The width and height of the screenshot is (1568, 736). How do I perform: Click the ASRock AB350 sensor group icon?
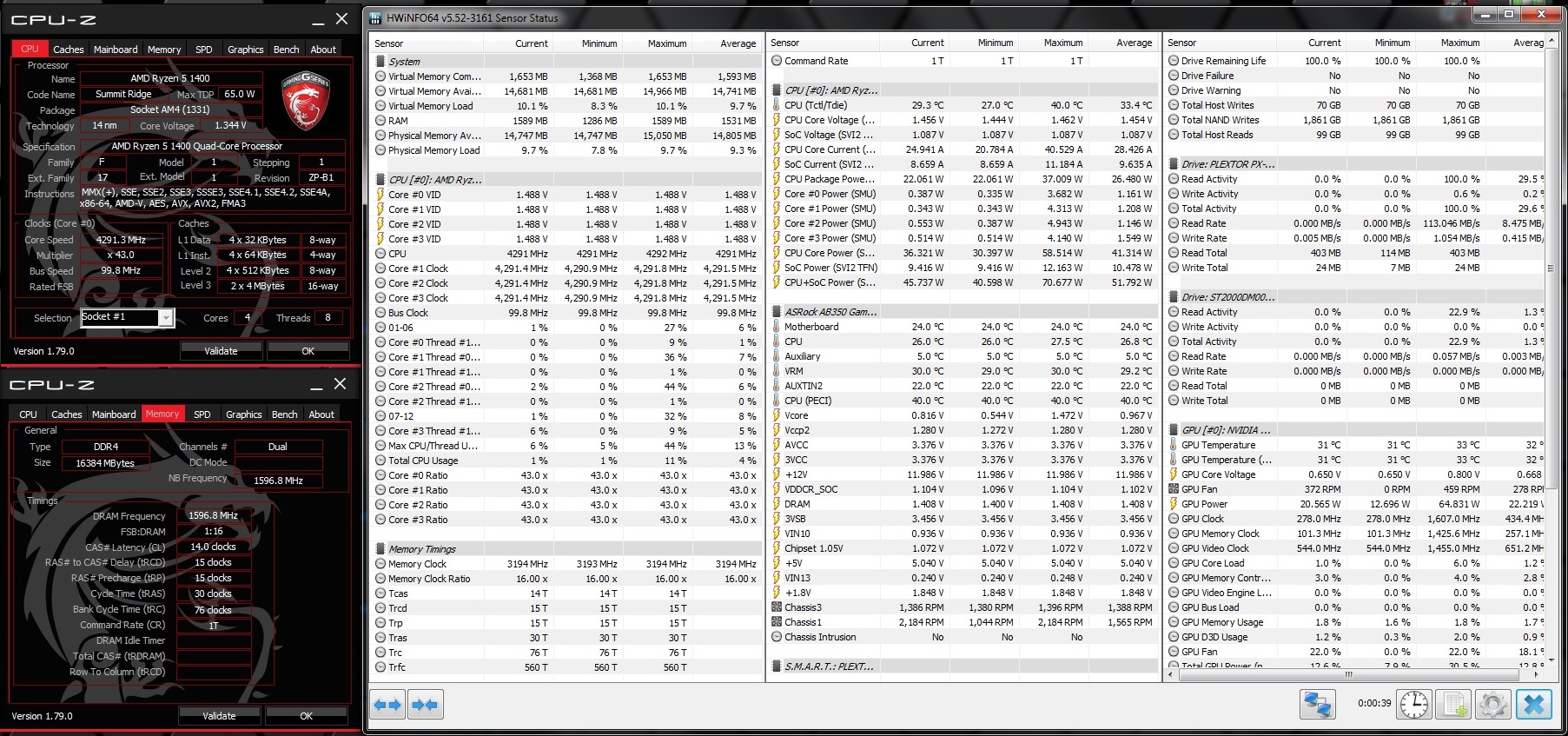[777, 312]
